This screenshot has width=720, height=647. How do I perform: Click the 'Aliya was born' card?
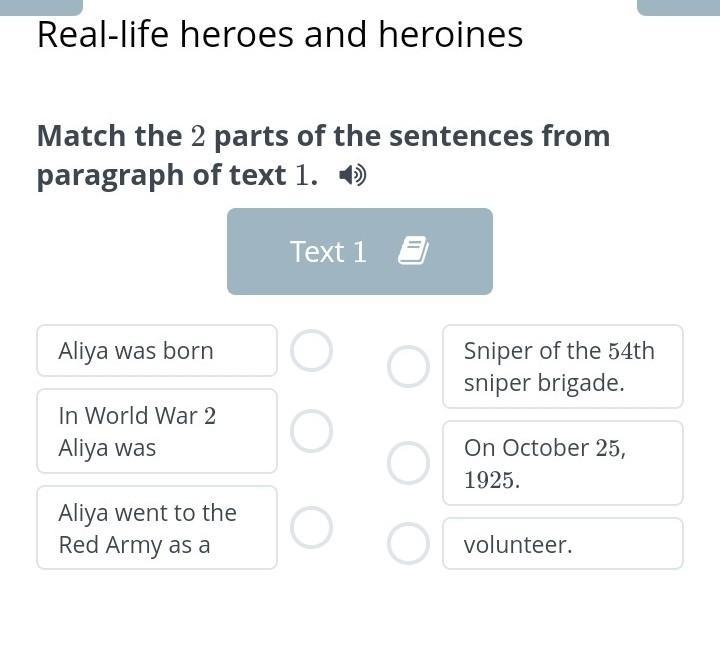tap(157, 350)
